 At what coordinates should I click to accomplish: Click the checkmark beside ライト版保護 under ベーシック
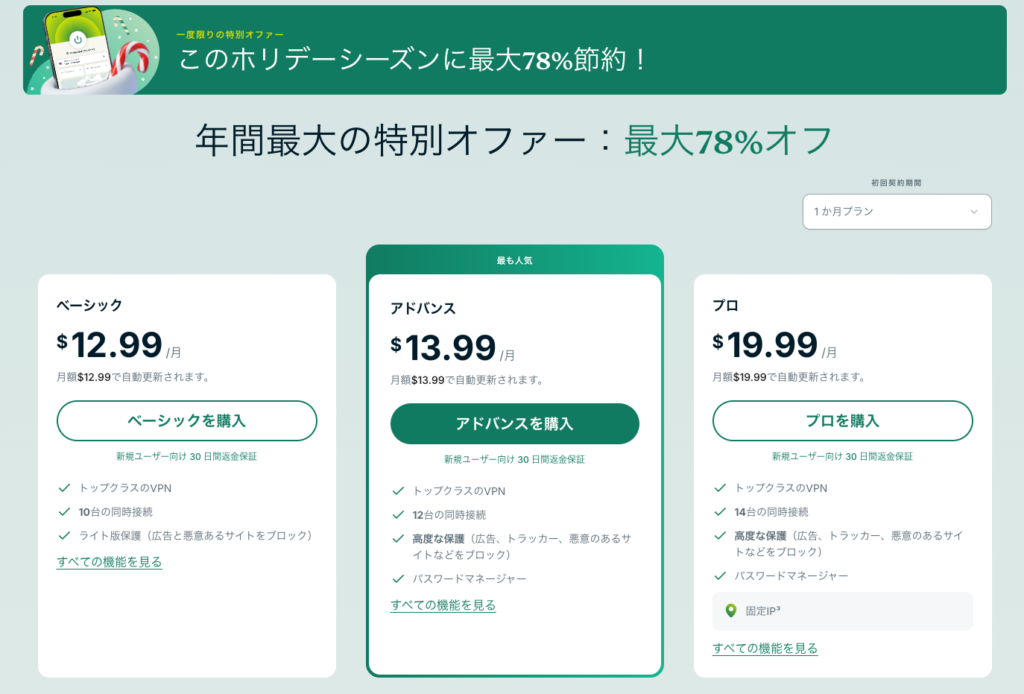pyautogui.click(x=63, y=534)
